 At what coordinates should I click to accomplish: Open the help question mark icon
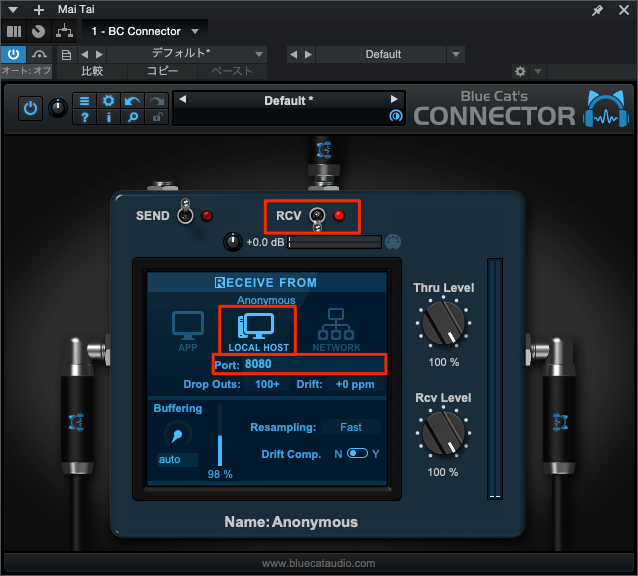click(85, 117)
